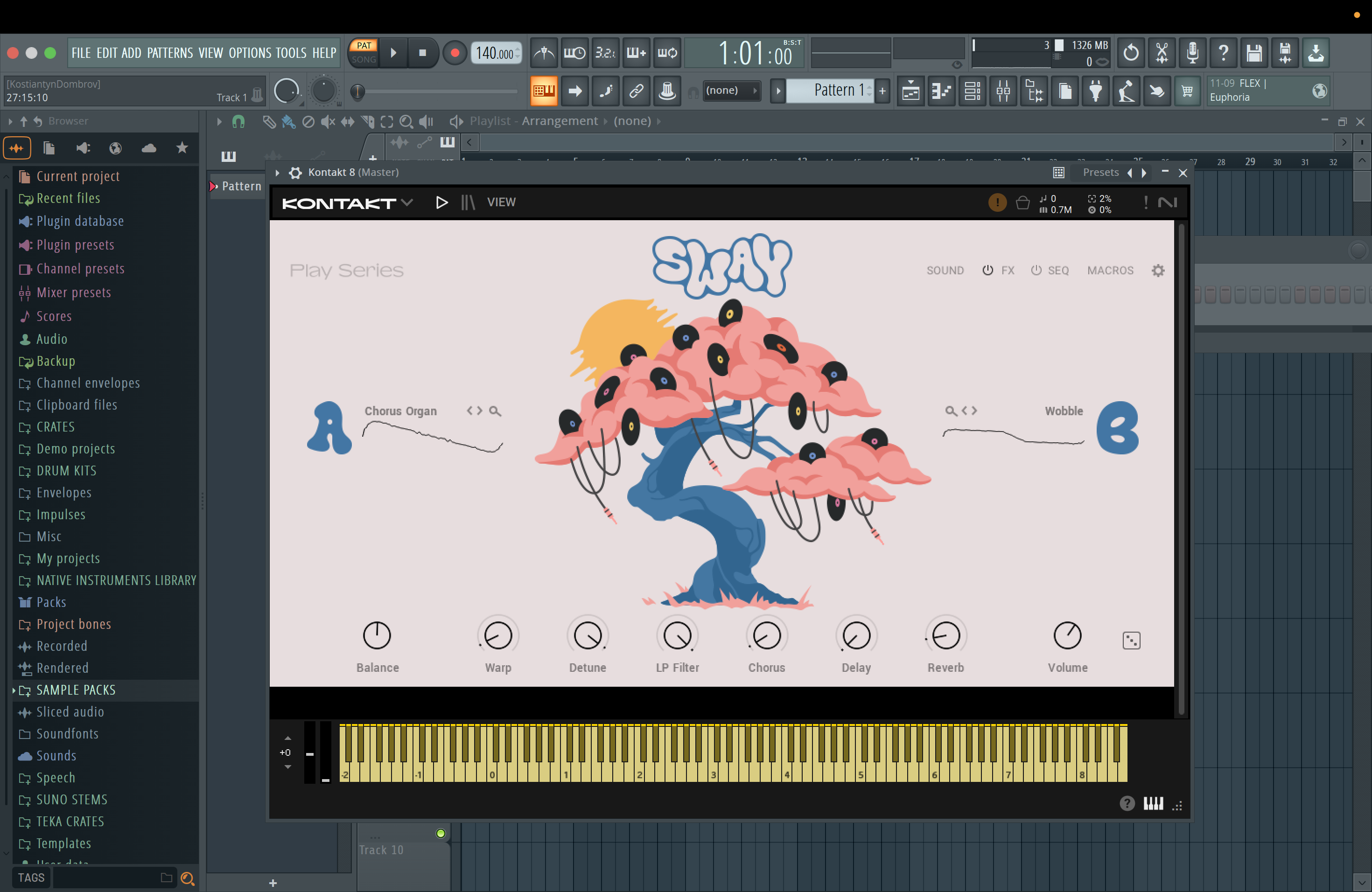Screen dimensions: 1372x892
Task: Switch PAT/SONG playback mode
Action: click(364, 52)
